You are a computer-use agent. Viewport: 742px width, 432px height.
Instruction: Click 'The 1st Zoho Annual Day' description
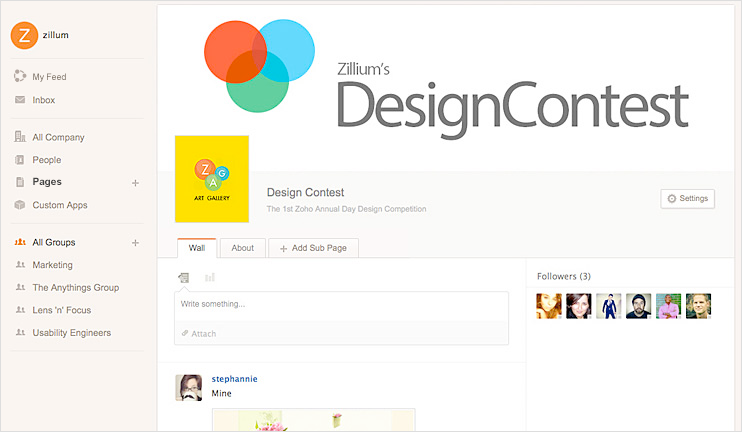[346, 209]
